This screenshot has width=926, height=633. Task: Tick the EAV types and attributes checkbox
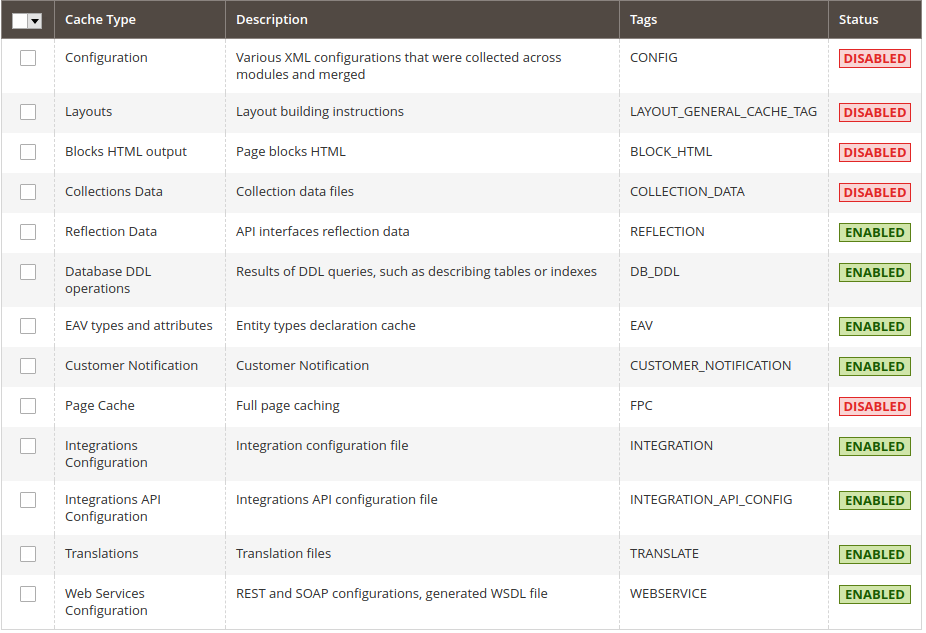[28, 327]
